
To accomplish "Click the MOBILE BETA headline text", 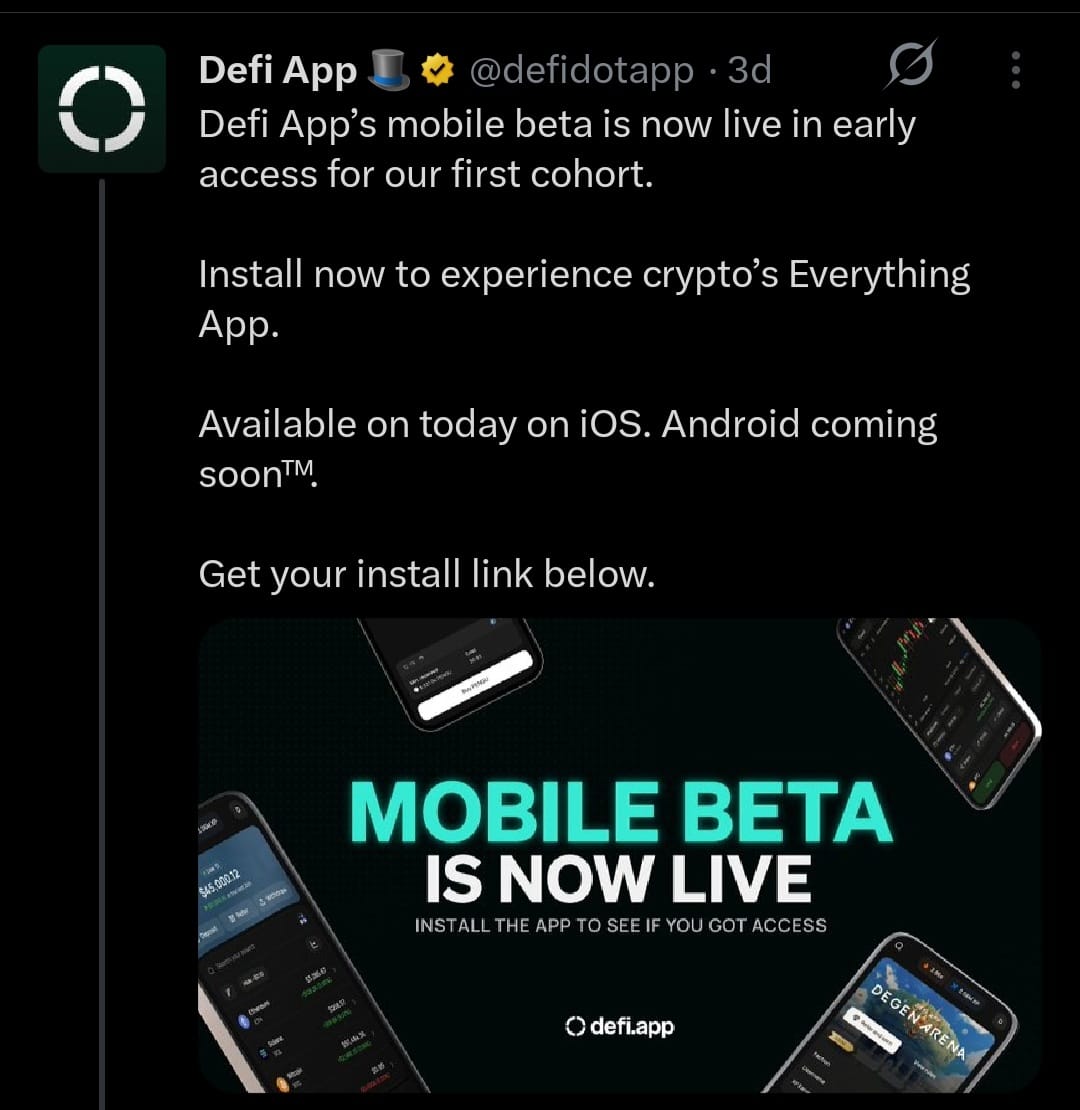I will [x=621, y=811].
